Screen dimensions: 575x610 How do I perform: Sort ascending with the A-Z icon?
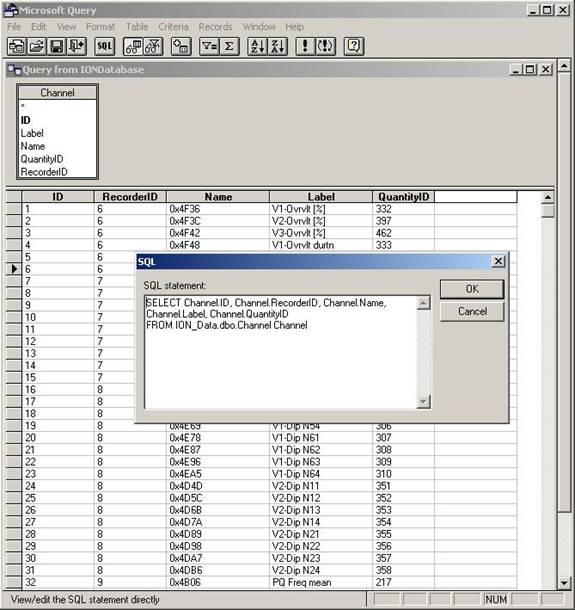tap(258, 46)
